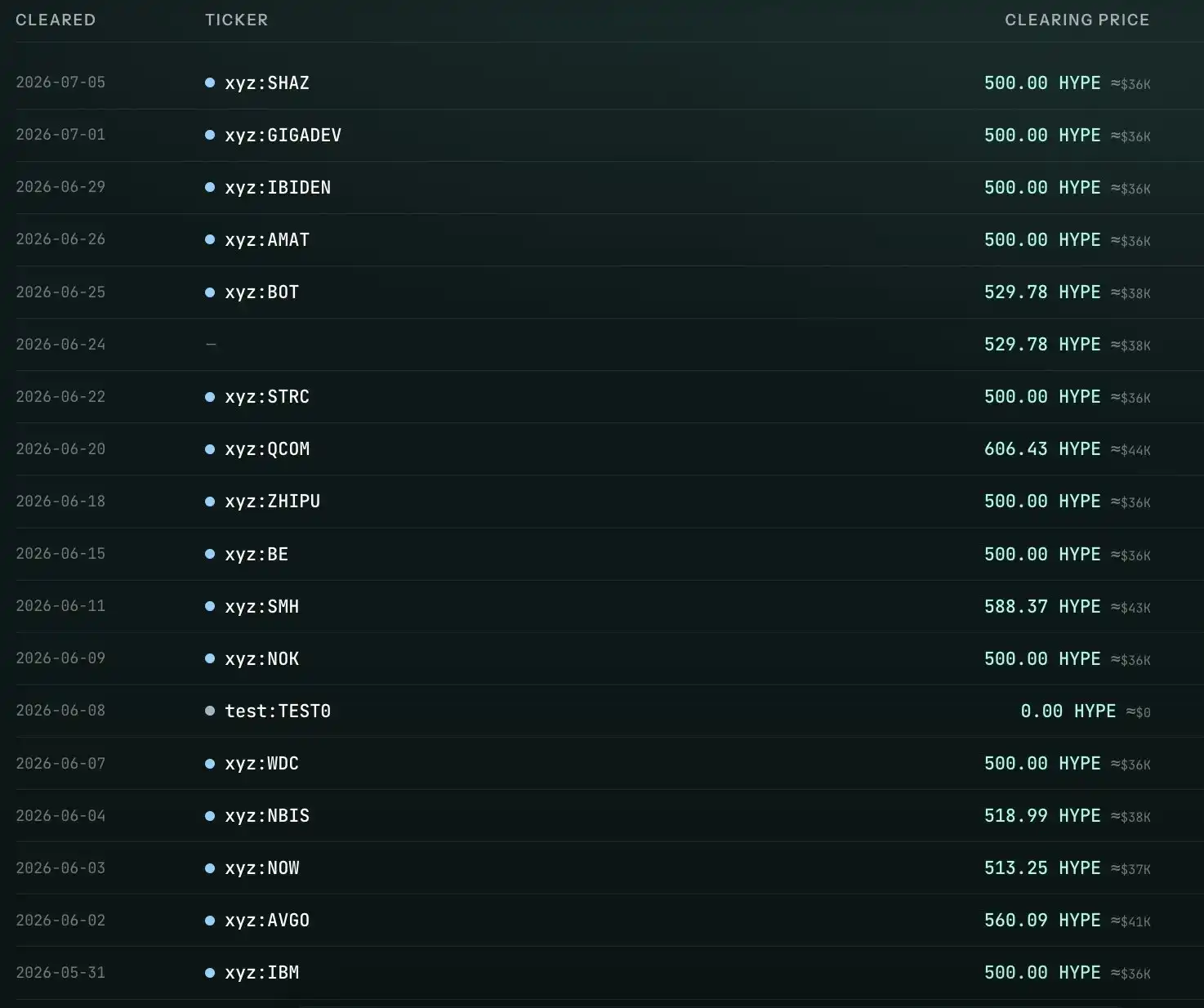Click the 2026-06-03 cleared date
1204x1008 pixels.
[60, 868]
